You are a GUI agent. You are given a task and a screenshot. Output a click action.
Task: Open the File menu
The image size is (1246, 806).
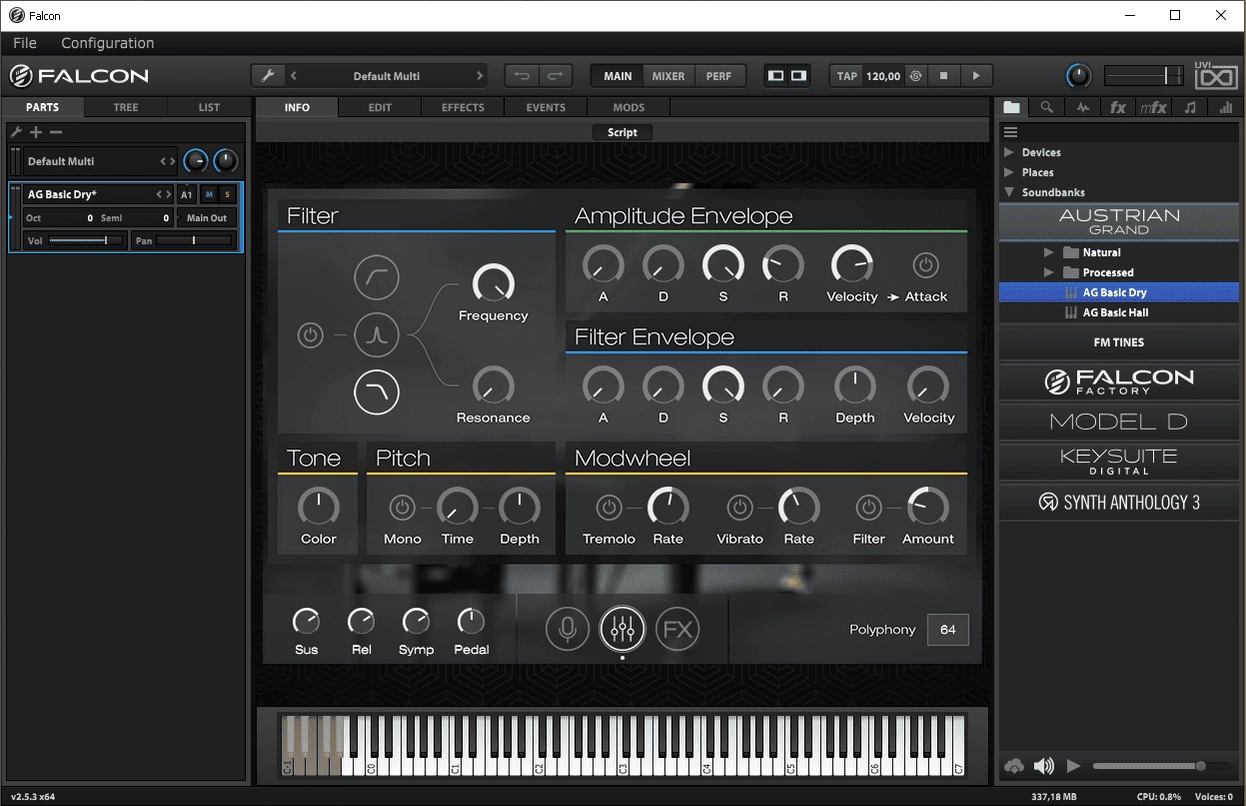point(25,43)
